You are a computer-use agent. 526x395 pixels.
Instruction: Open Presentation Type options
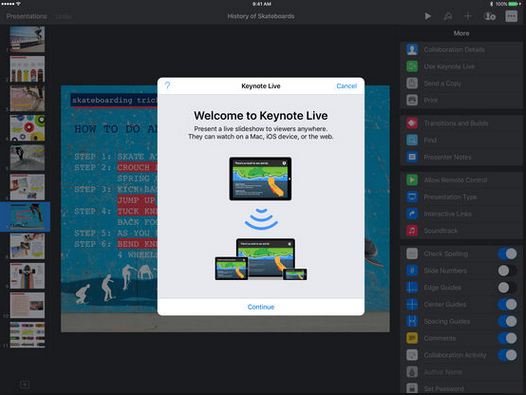(462, 197)
